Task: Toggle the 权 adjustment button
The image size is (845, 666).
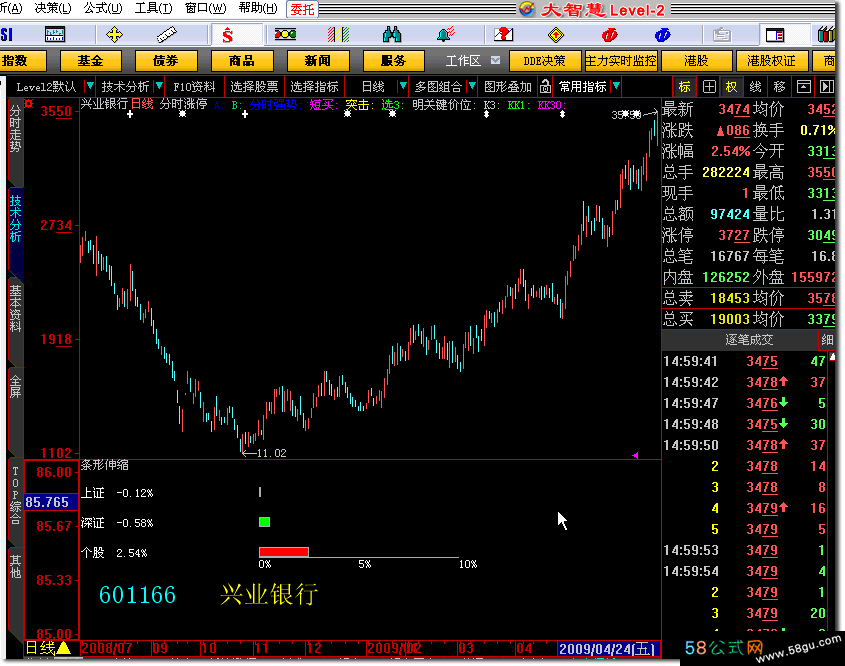Action: coord(731,87)
